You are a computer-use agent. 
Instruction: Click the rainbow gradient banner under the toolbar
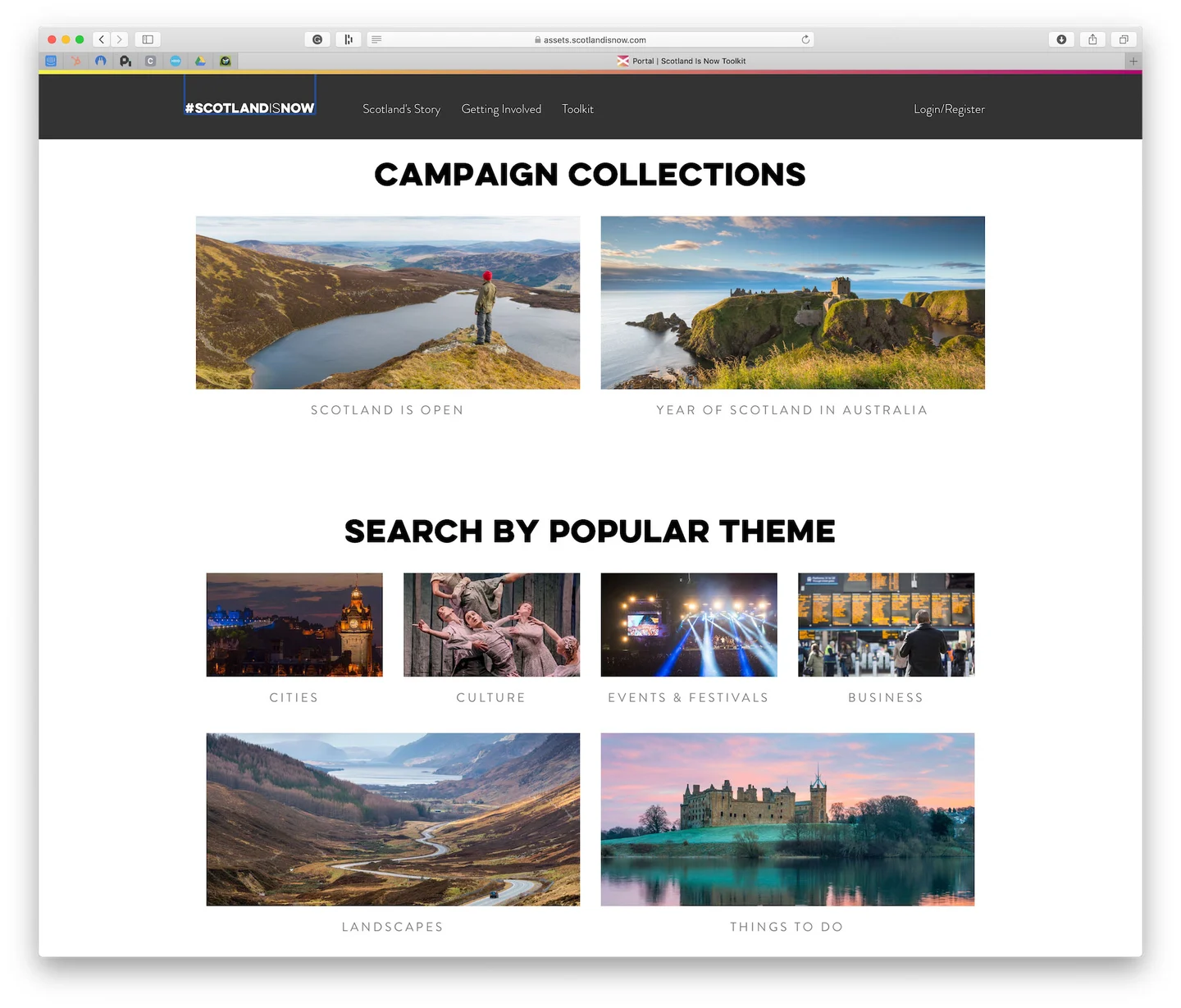(x=589, y=73)
